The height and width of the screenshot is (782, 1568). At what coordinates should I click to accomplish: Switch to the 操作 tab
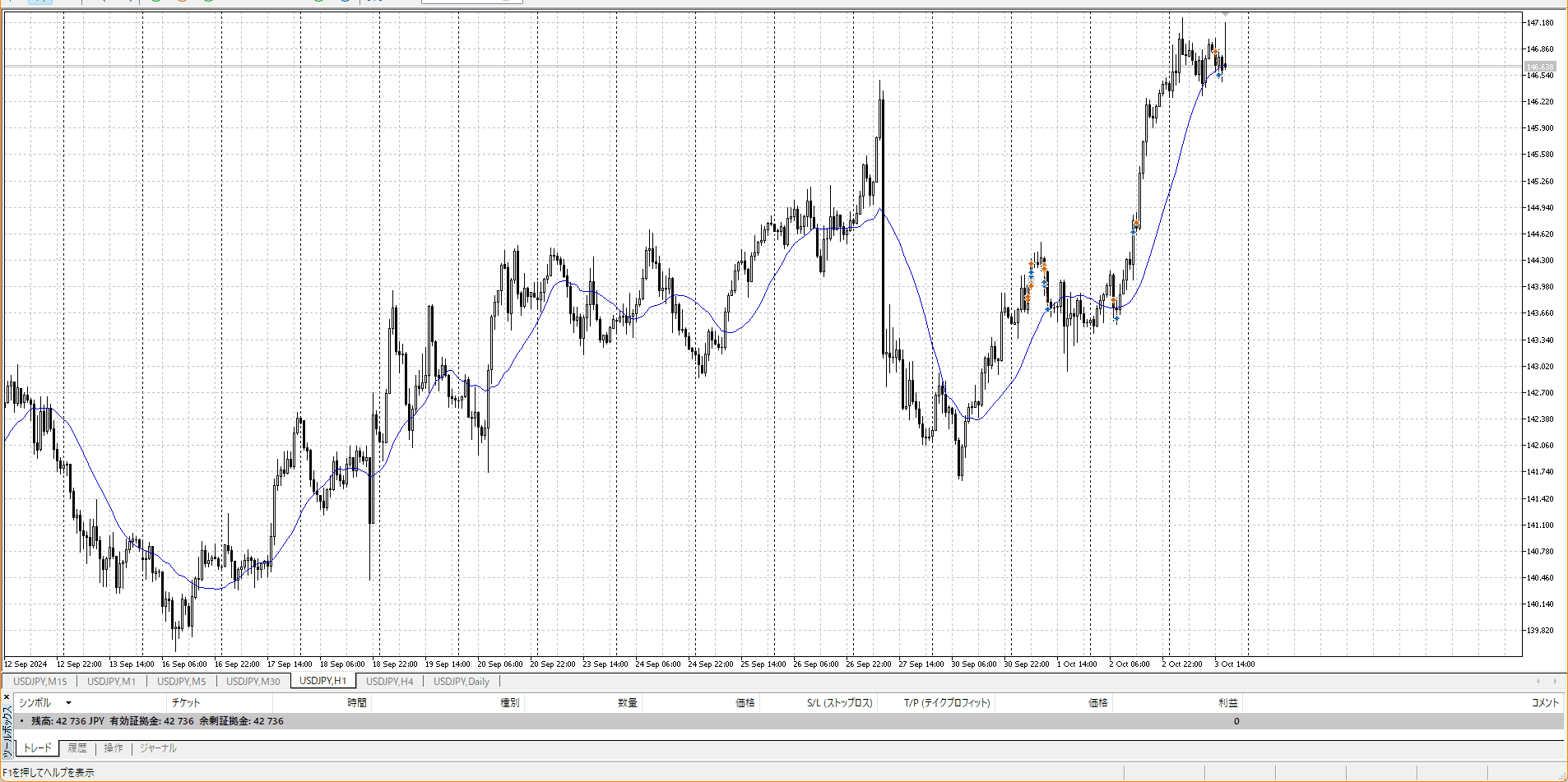click(114, 748)
